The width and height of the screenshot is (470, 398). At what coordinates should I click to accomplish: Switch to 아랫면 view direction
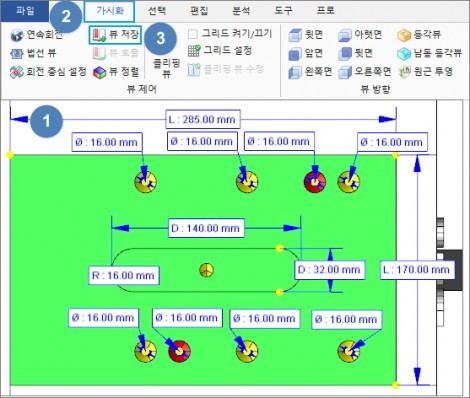[360, 35]
